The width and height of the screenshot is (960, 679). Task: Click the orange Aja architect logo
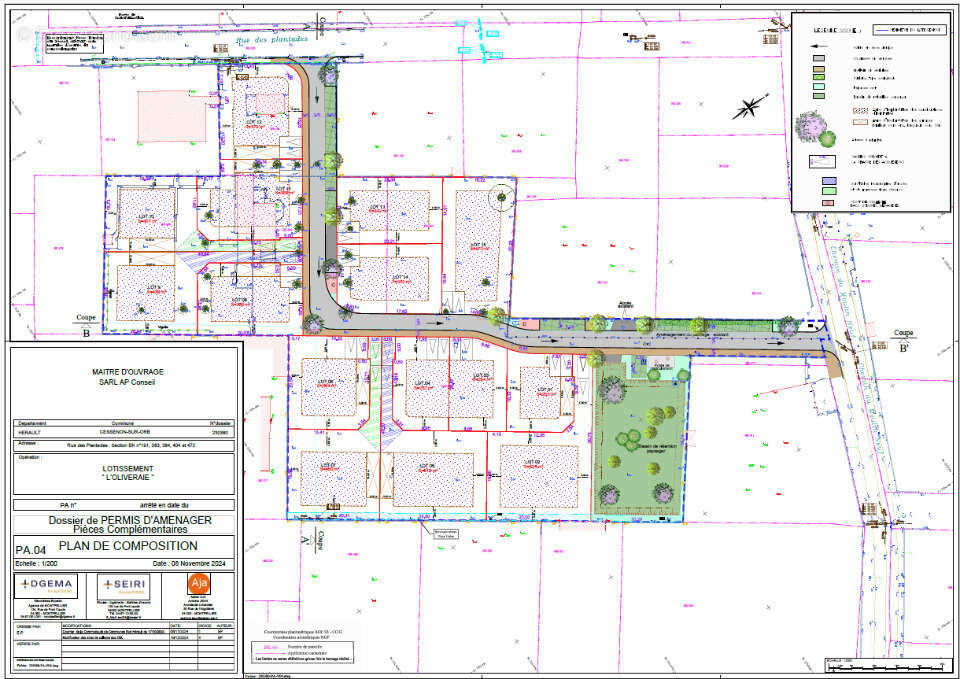[x=198, y=583]
